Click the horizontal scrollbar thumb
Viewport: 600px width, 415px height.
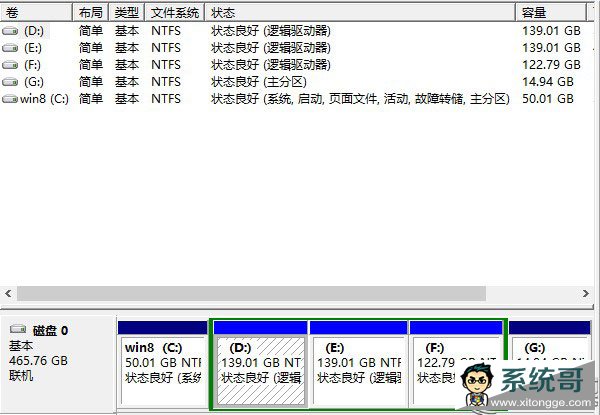pyautogui.click(x=251, y=293)
